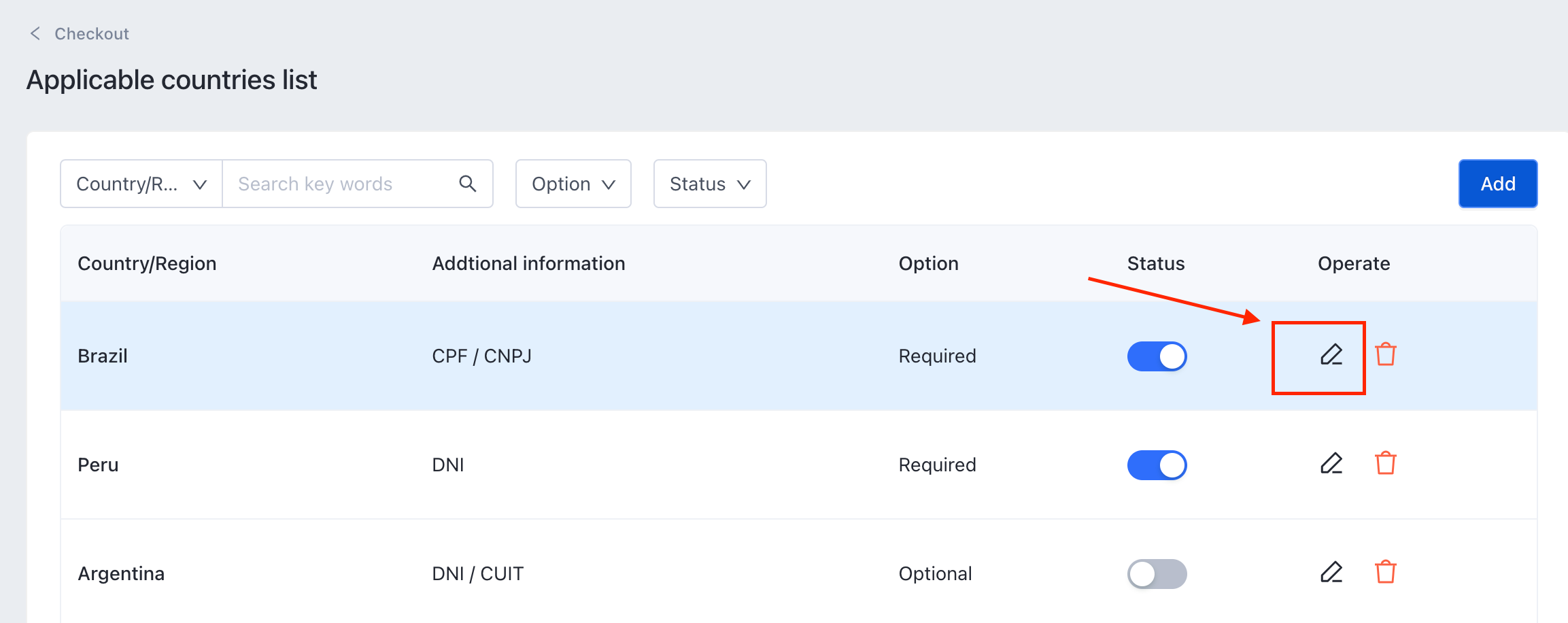
Task: Turn off the Peru status switch
Action: click(1157, 465)
